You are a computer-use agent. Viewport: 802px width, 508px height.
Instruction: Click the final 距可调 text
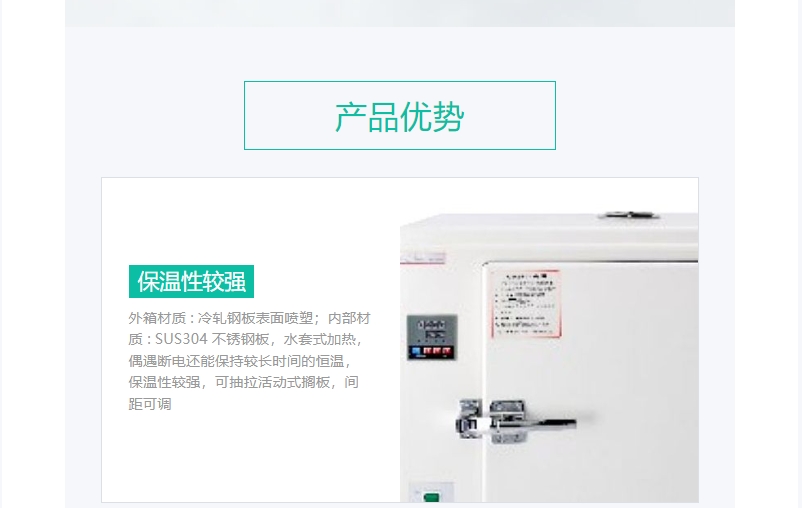(x=150, y=404)
